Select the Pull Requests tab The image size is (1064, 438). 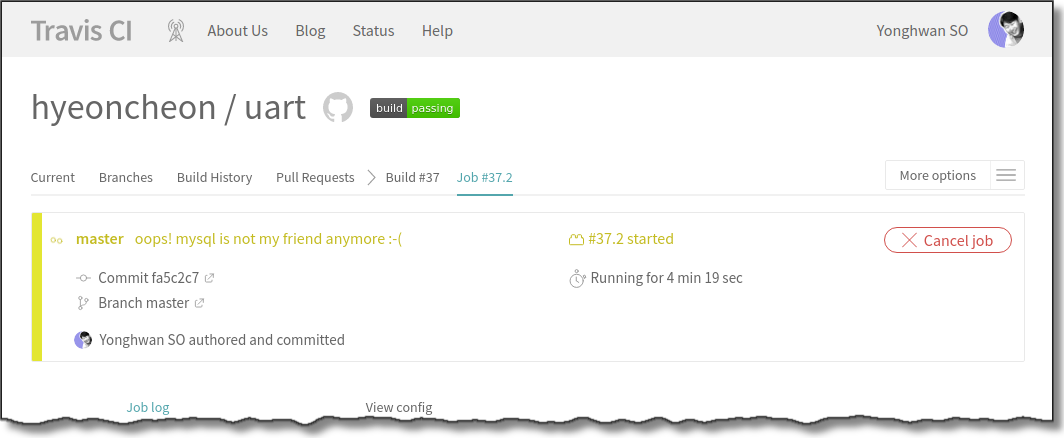(315, 177)
